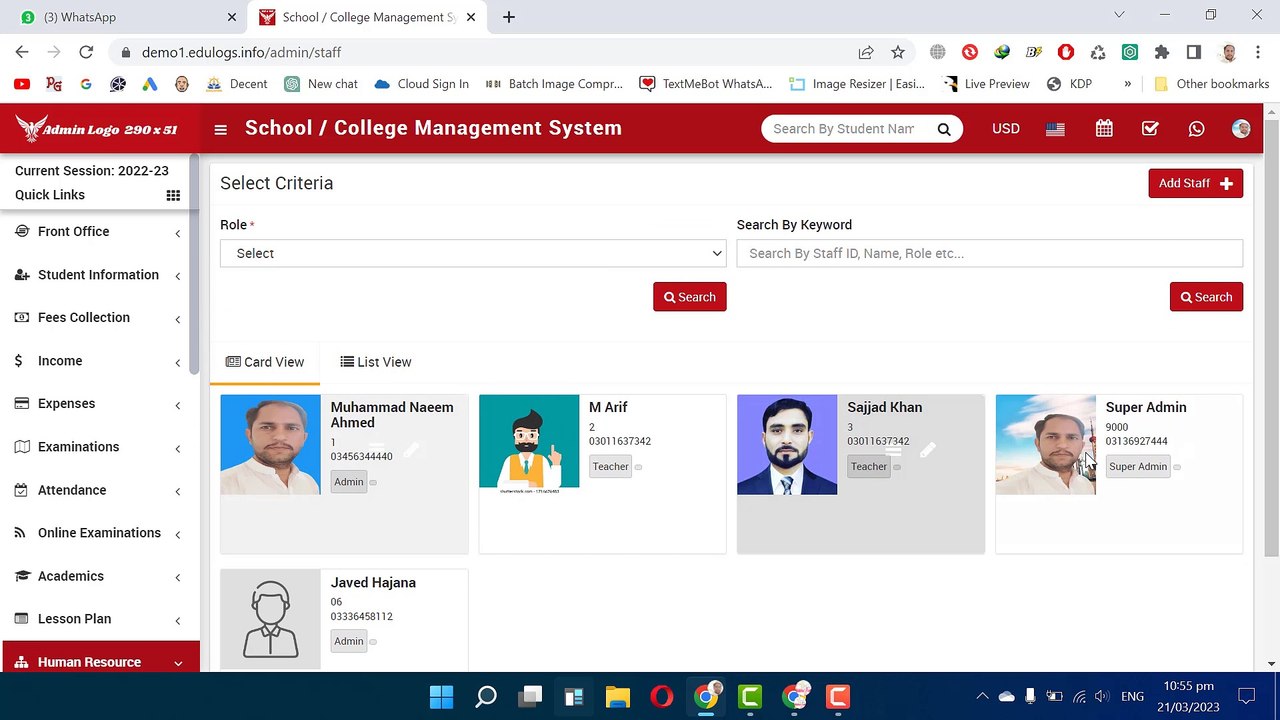Open a new browser tab
The height and width of the screenshot is (720, 1280).
click(508, 17)
